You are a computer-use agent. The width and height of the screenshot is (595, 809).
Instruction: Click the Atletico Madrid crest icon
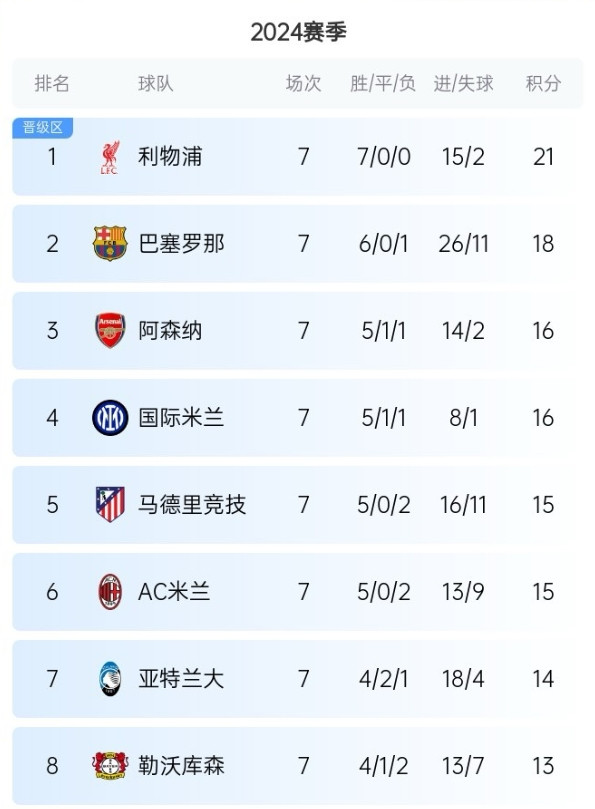(110, 505)
